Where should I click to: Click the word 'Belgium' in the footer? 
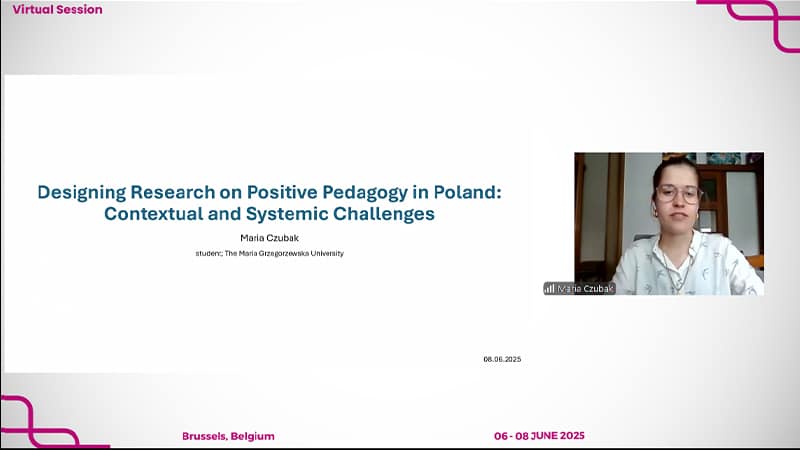pyautogui.click(x=251, y=436)
